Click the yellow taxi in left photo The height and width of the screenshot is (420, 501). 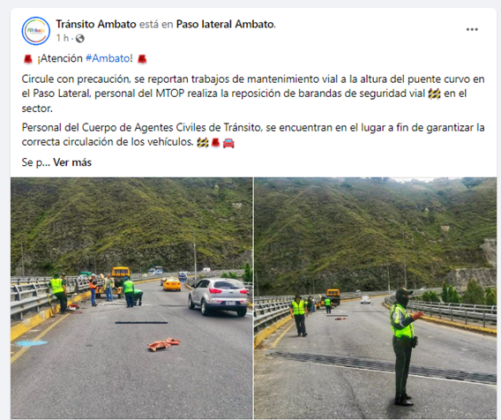[172, 284]
